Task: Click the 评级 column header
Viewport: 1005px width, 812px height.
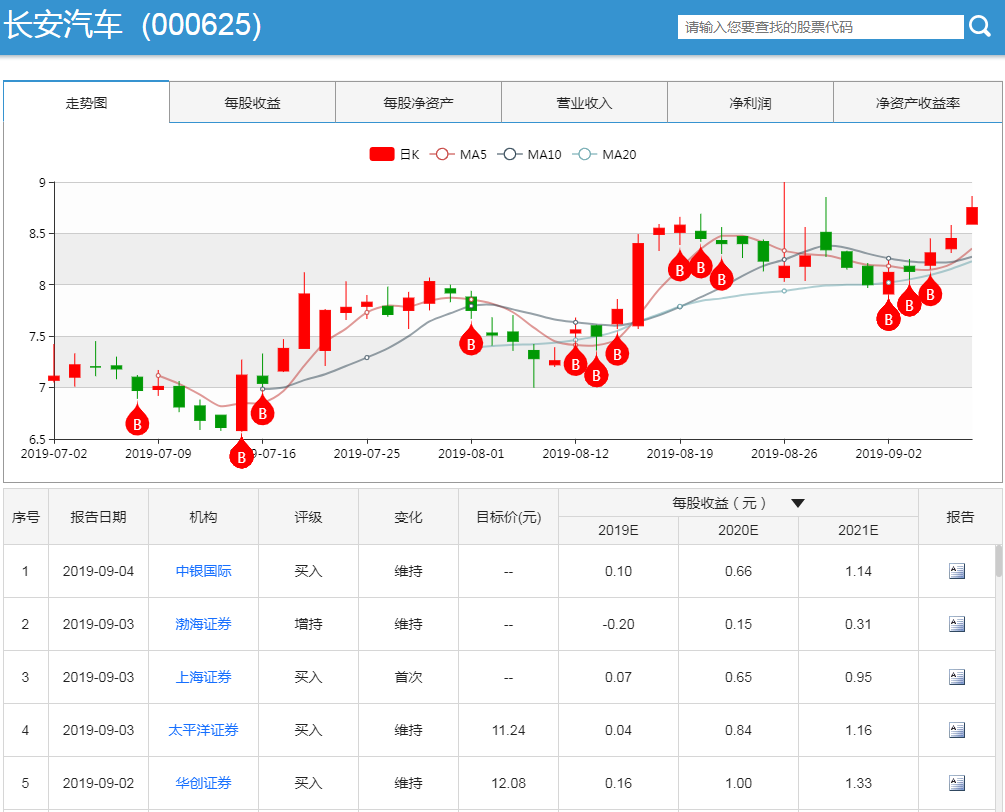Action: (x=308, y=517)
